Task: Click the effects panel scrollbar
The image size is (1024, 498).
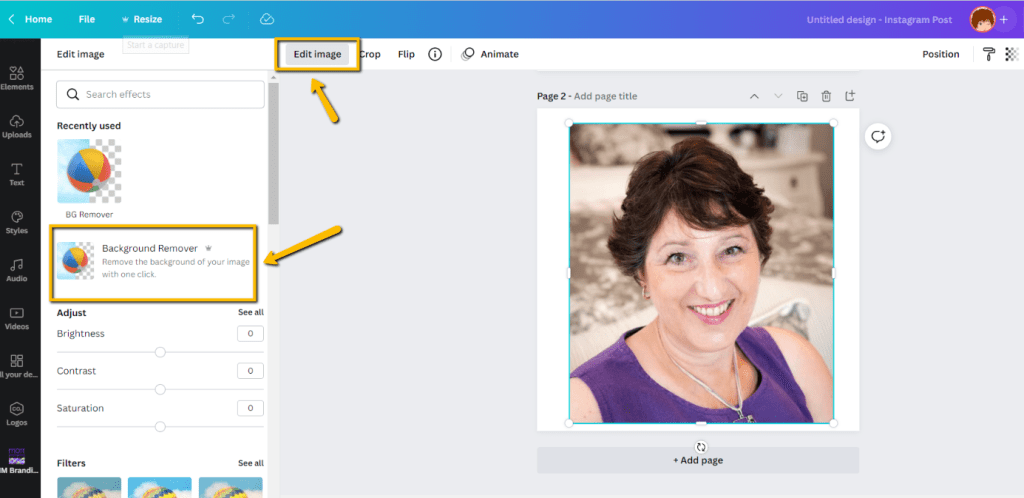Action: click(x=274, y=153)
